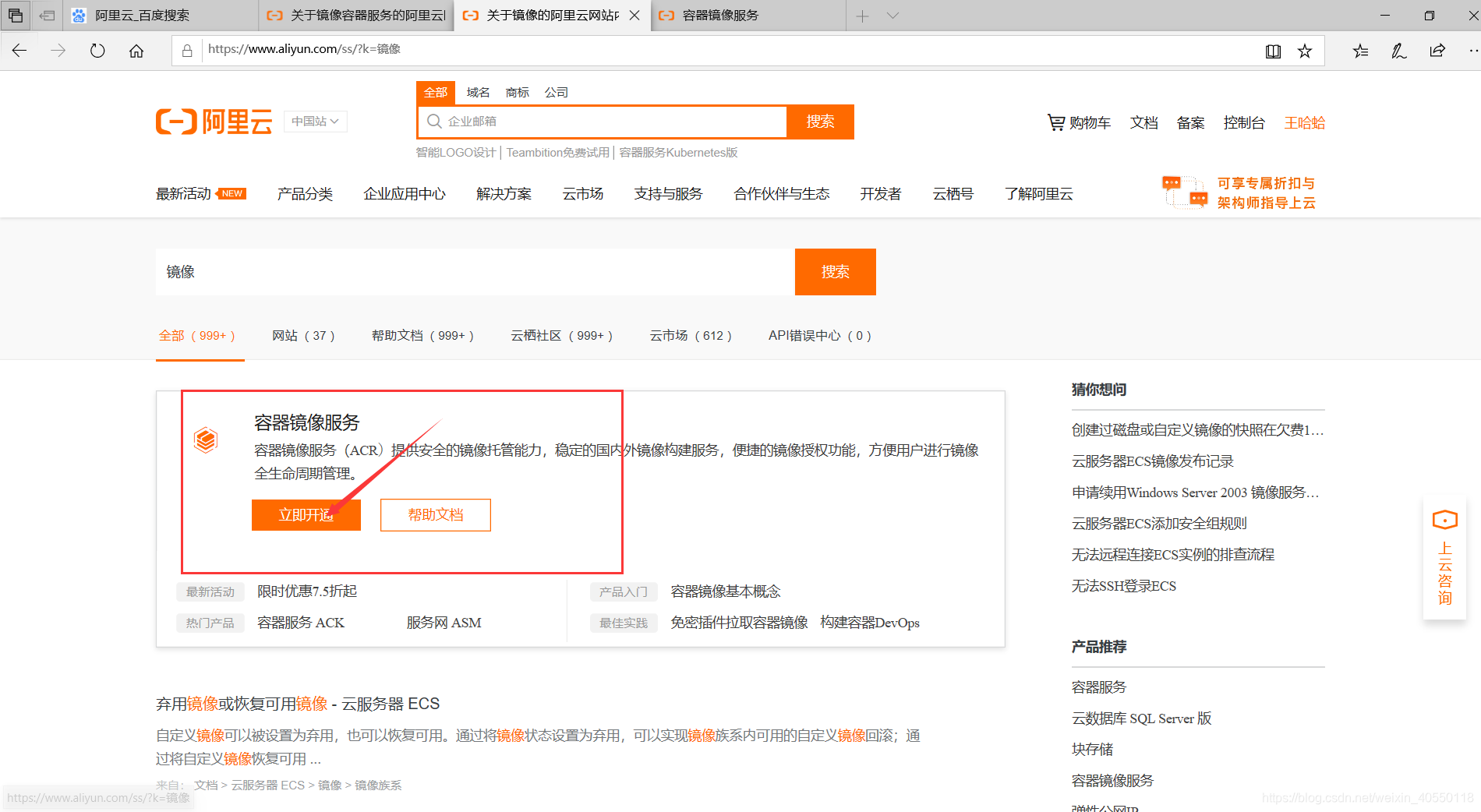1481x812 pixels.
Task: Open the 购物车 shopping cart
Action: pos(1079,122)
